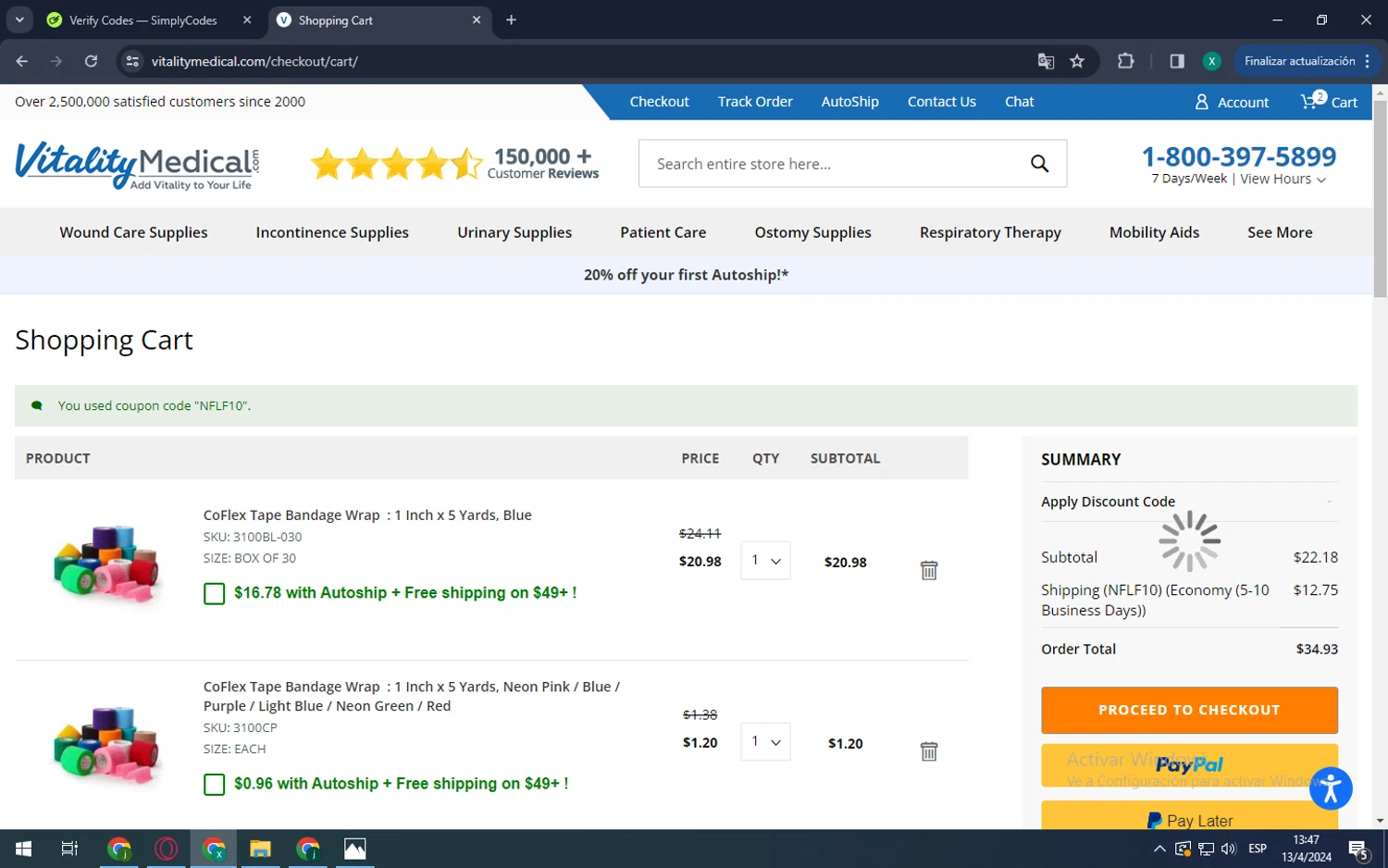Open Incontinence Supplies menu
The height and width of the screenshot is (868, 1388).
click(332, 232)
